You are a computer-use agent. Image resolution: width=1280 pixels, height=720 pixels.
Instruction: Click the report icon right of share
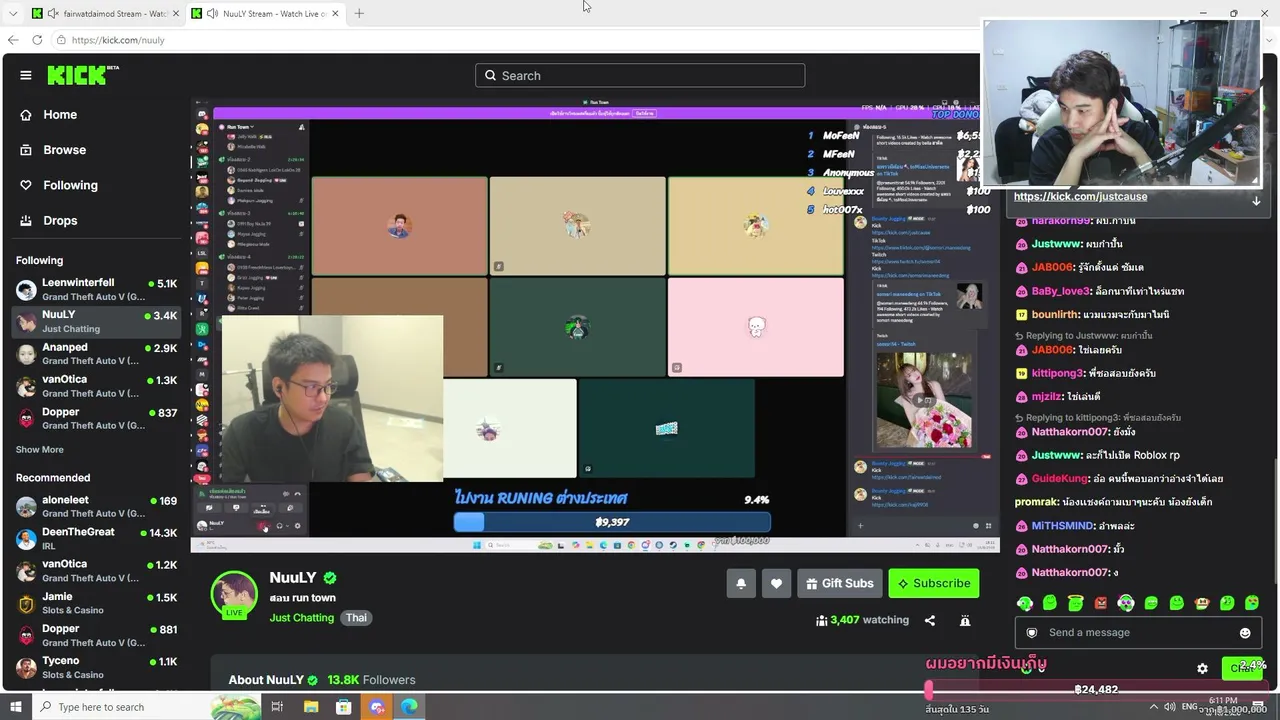(x=965, y=620)
